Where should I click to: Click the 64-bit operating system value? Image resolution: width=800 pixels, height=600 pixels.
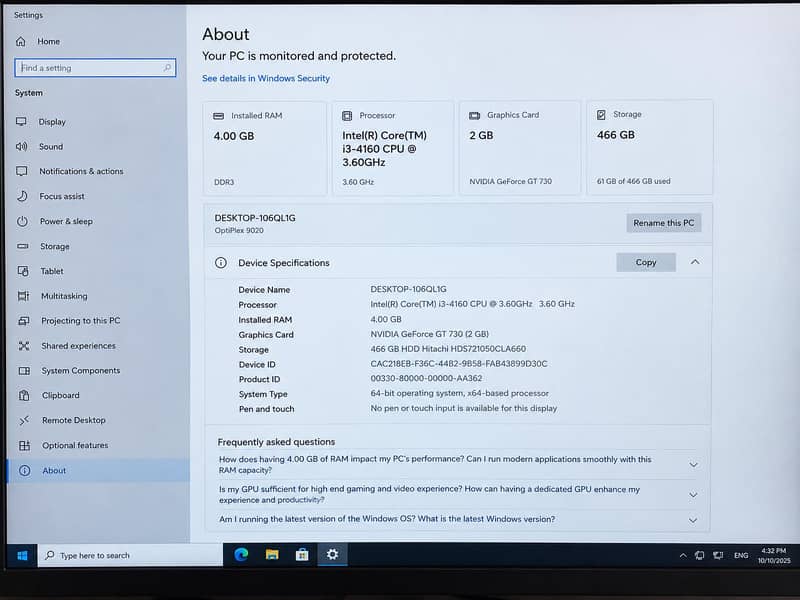(x=460, y=393)
